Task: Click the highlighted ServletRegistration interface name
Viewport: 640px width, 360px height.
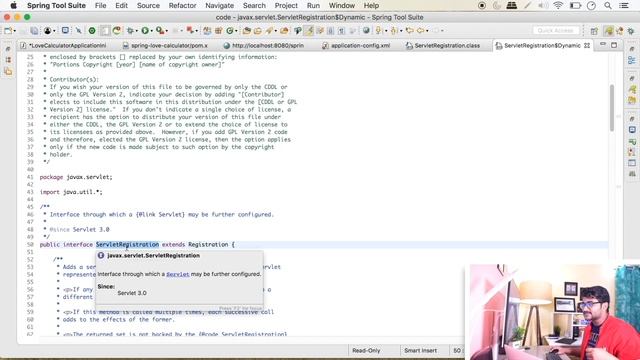Action: click(127, 244)
